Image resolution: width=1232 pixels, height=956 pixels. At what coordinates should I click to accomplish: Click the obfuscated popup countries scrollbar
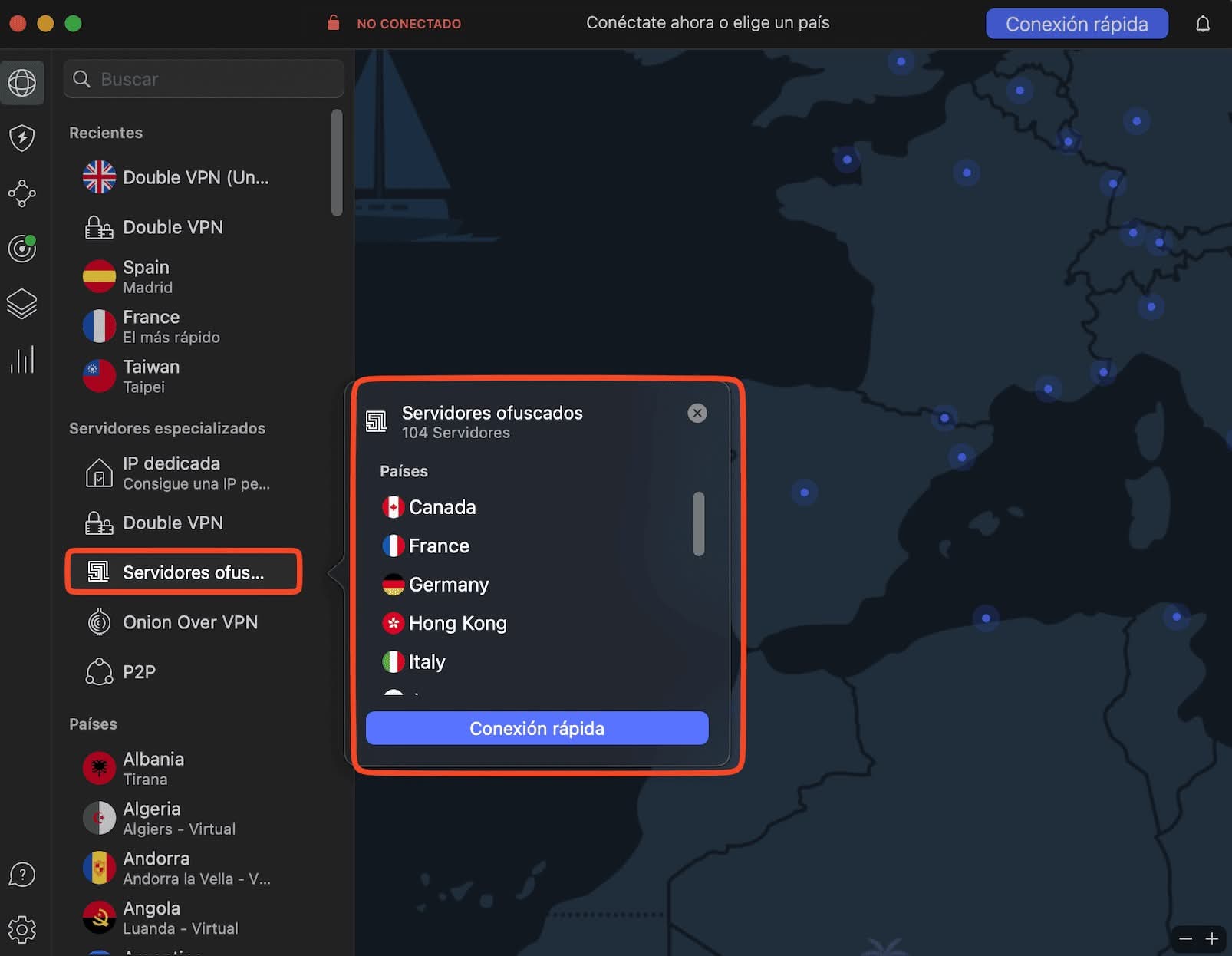tap(699, 523)
